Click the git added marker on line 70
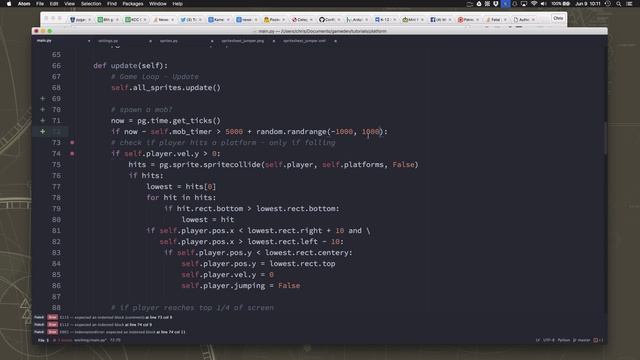The height and width of the screenshot is (360, 640). click(x=42, y=109)
